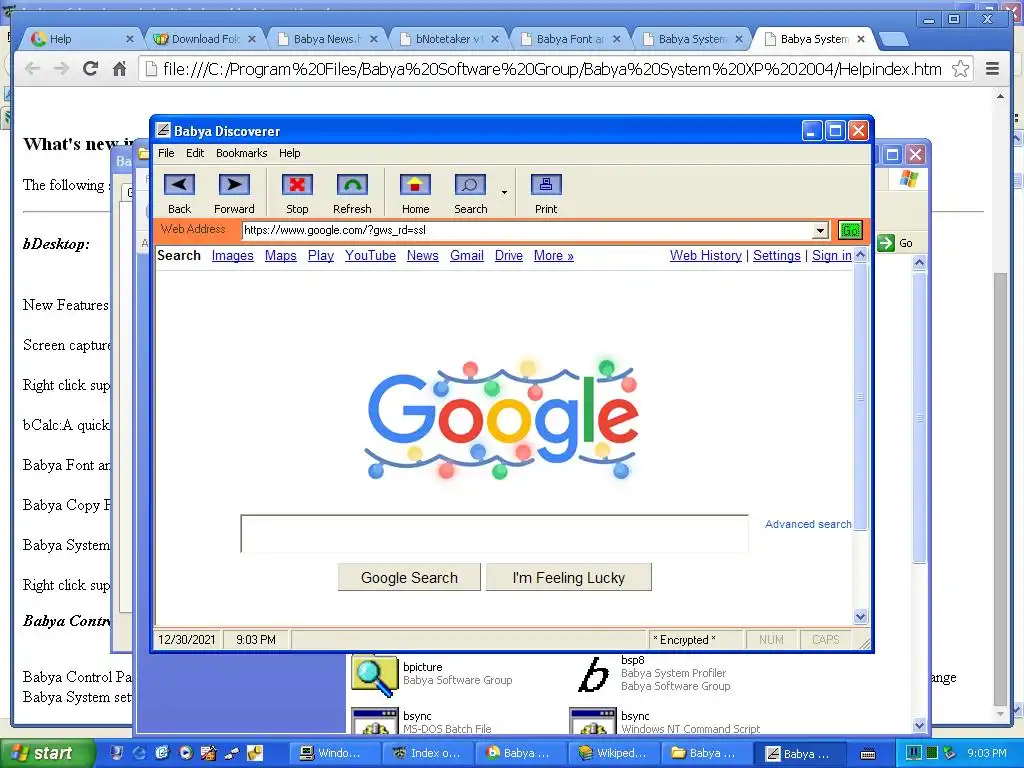Click the Go arrow in background Explorer window
This screenshot has width=1024, height=768.
[x=886, y=243]
